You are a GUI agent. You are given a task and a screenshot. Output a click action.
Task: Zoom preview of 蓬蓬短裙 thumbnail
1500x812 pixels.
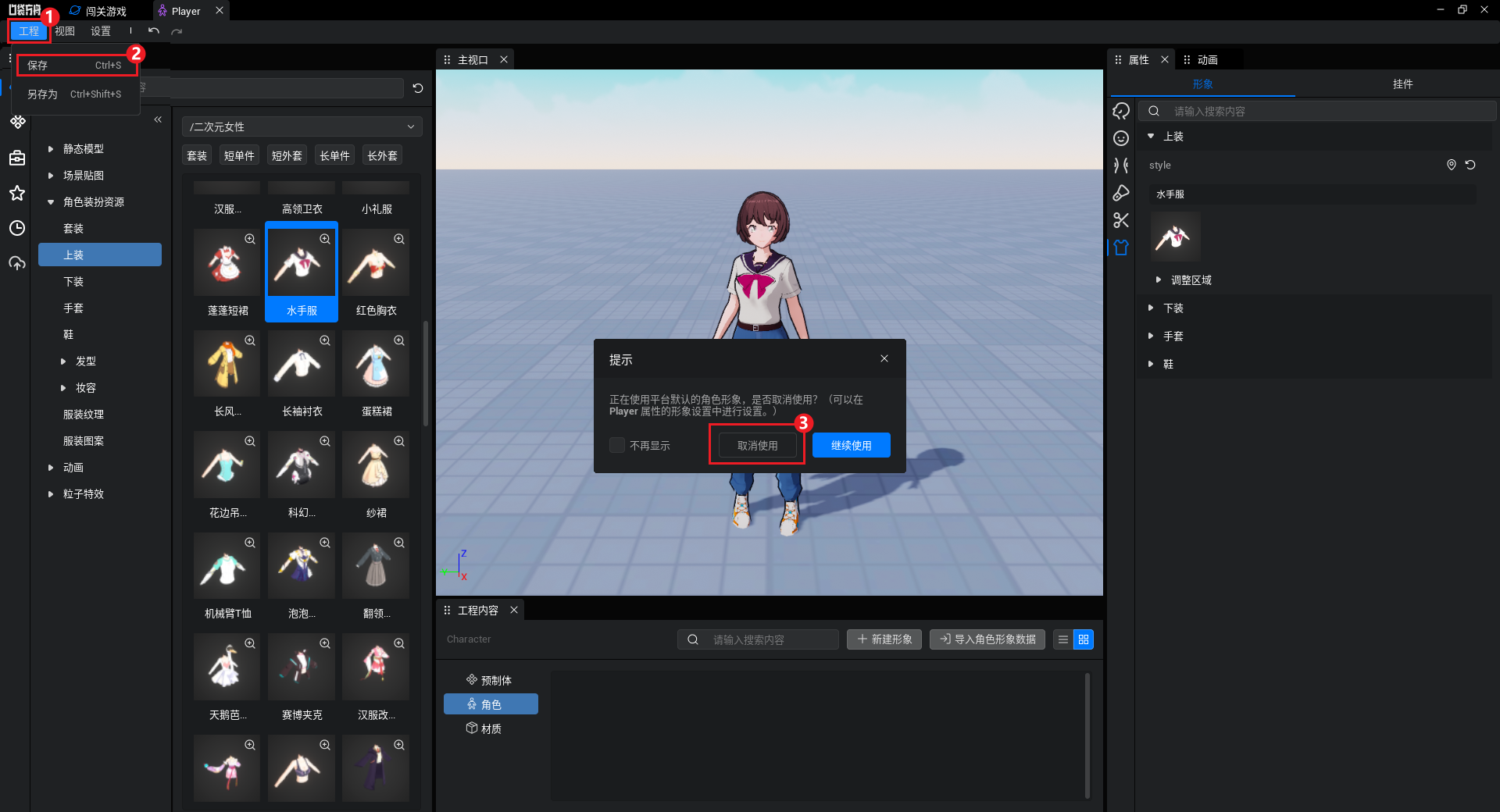250,239
